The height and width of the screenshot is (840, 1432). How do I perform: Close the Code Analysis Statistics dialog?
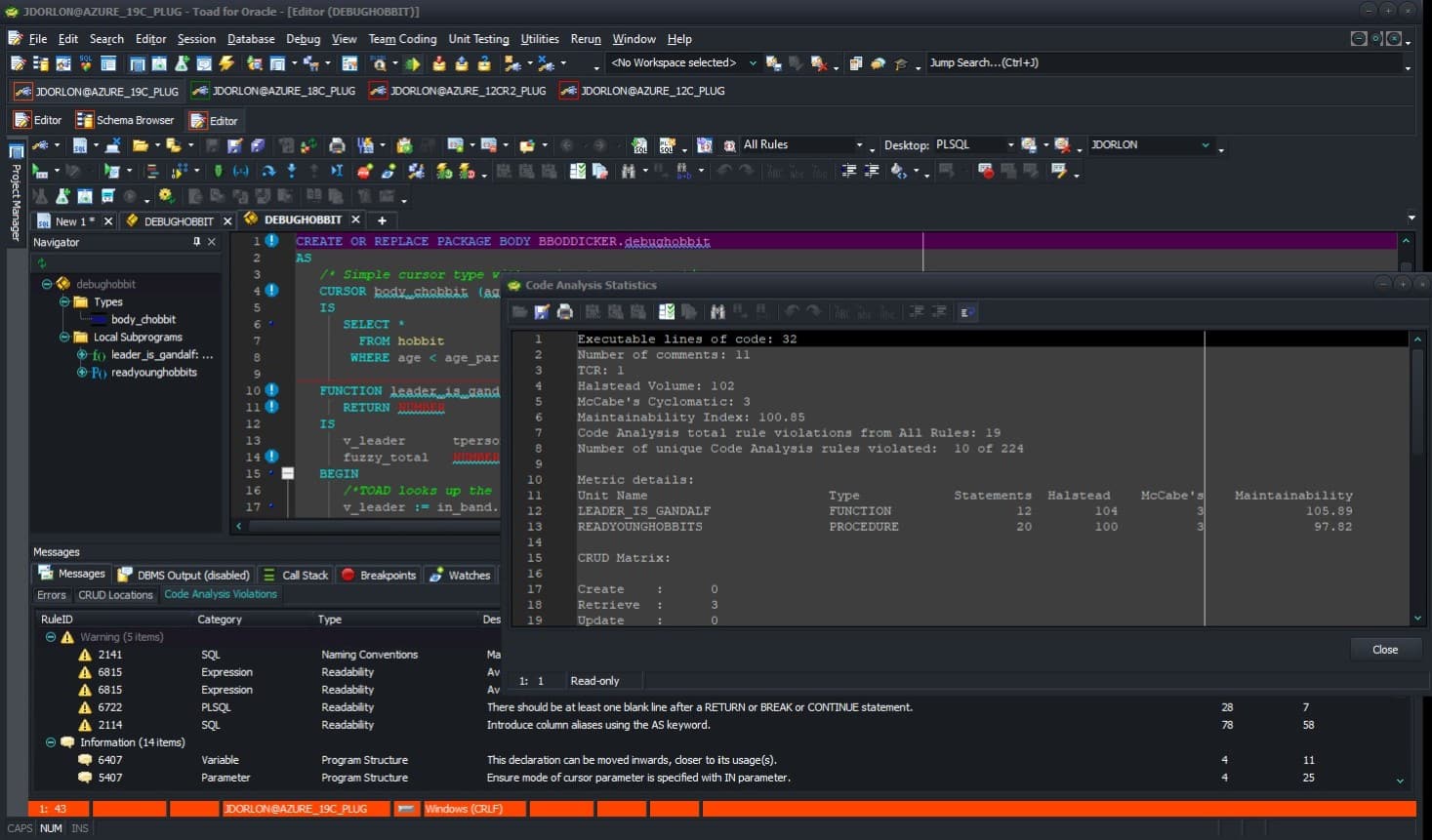1384,650
